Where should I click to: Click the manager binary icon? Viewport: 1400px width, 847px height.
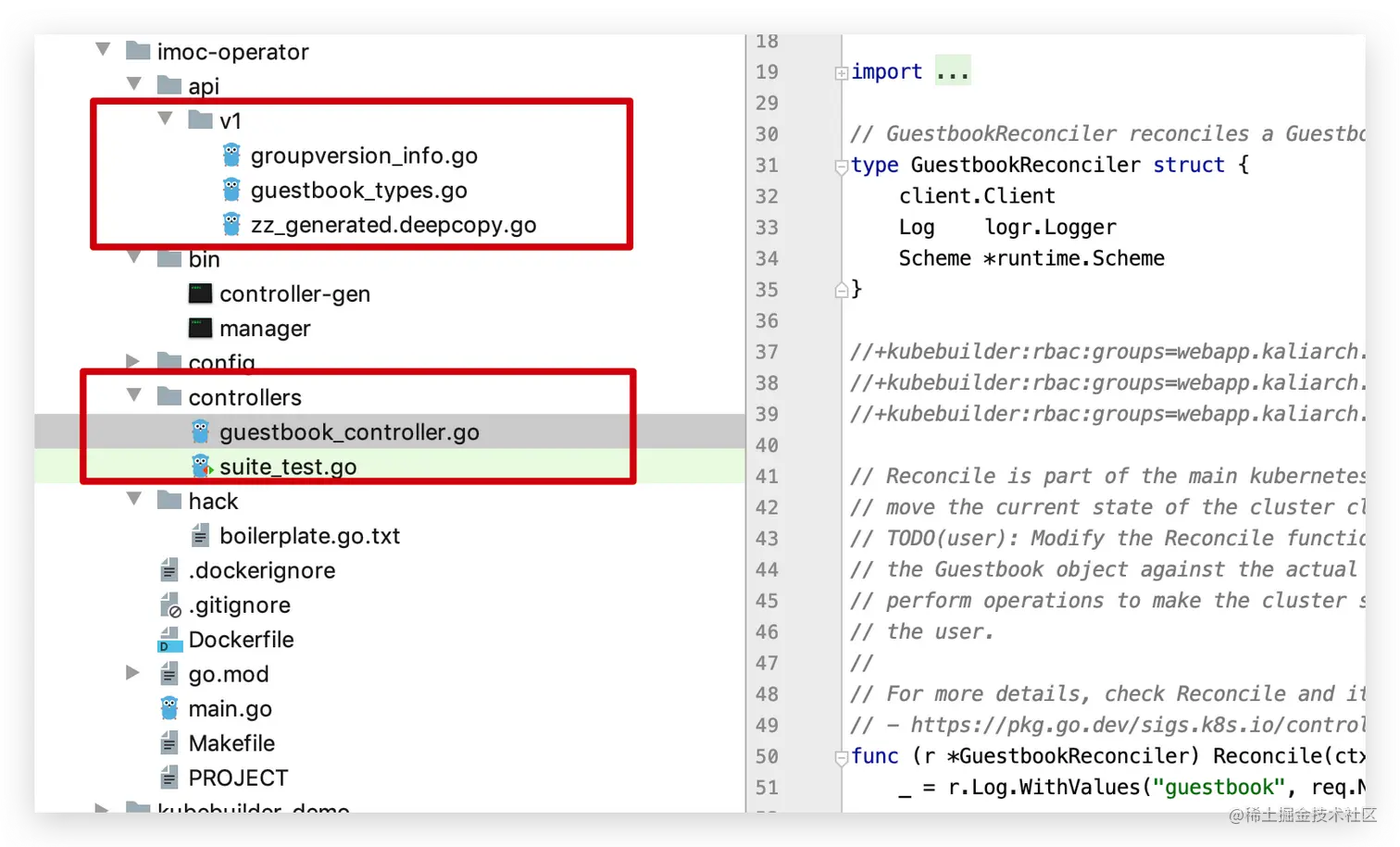201,328
